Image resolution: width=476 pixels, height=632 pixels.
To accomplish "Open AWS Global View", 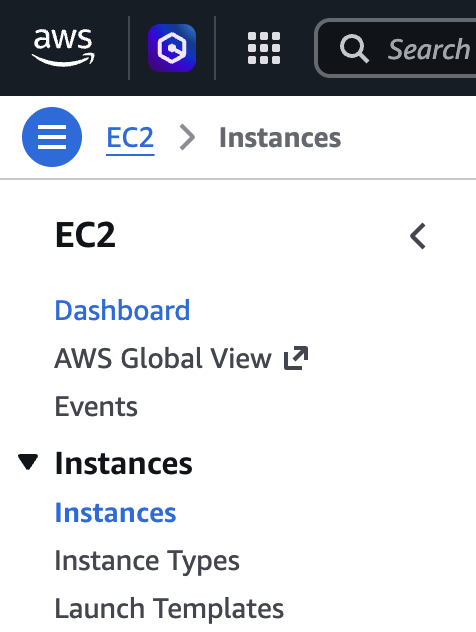I will pos(163,358).
